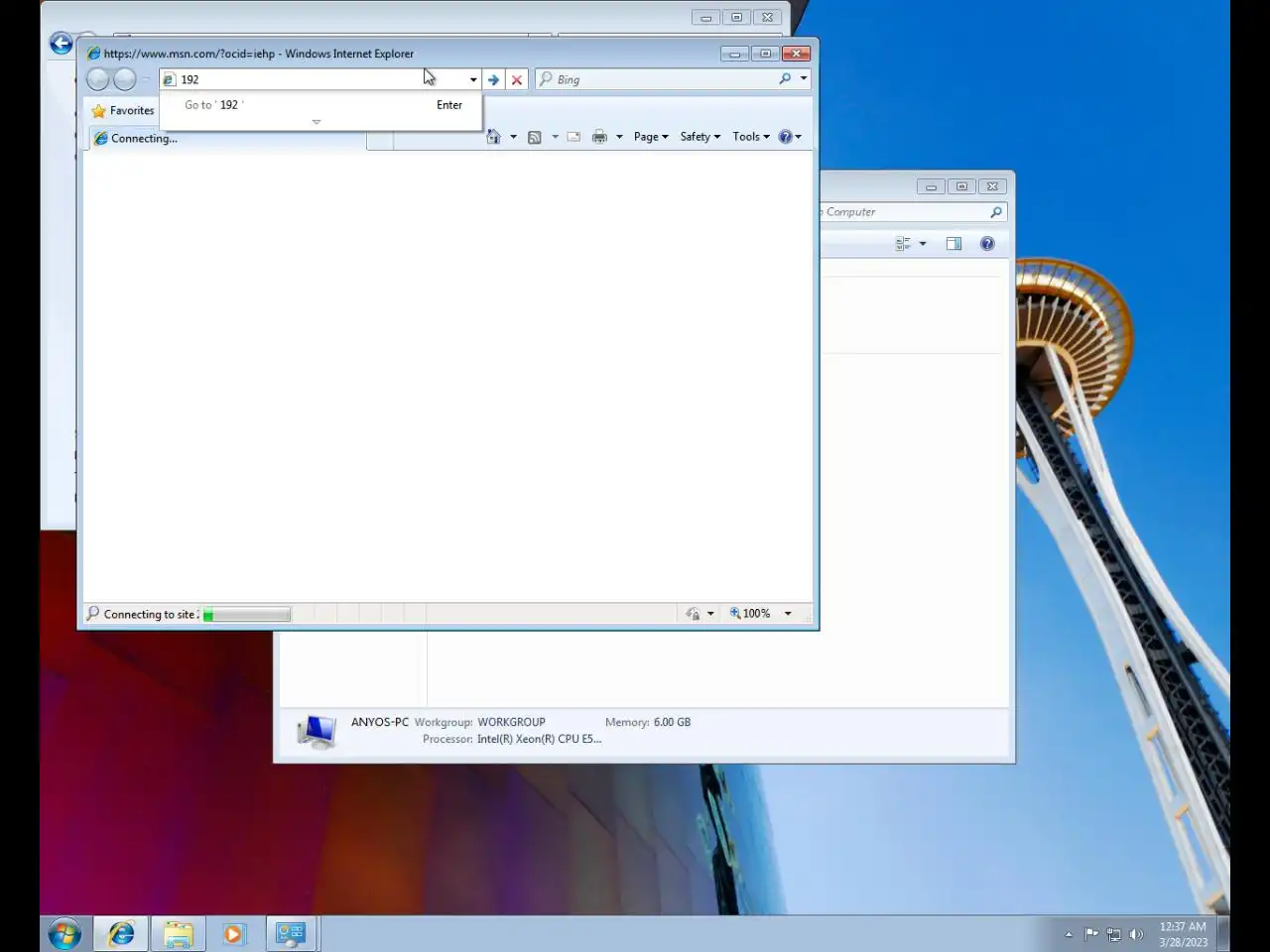Viewport: 1270px width, 952px height.
Task: Click the Action Center flag icon
Action: point(1091,934)
